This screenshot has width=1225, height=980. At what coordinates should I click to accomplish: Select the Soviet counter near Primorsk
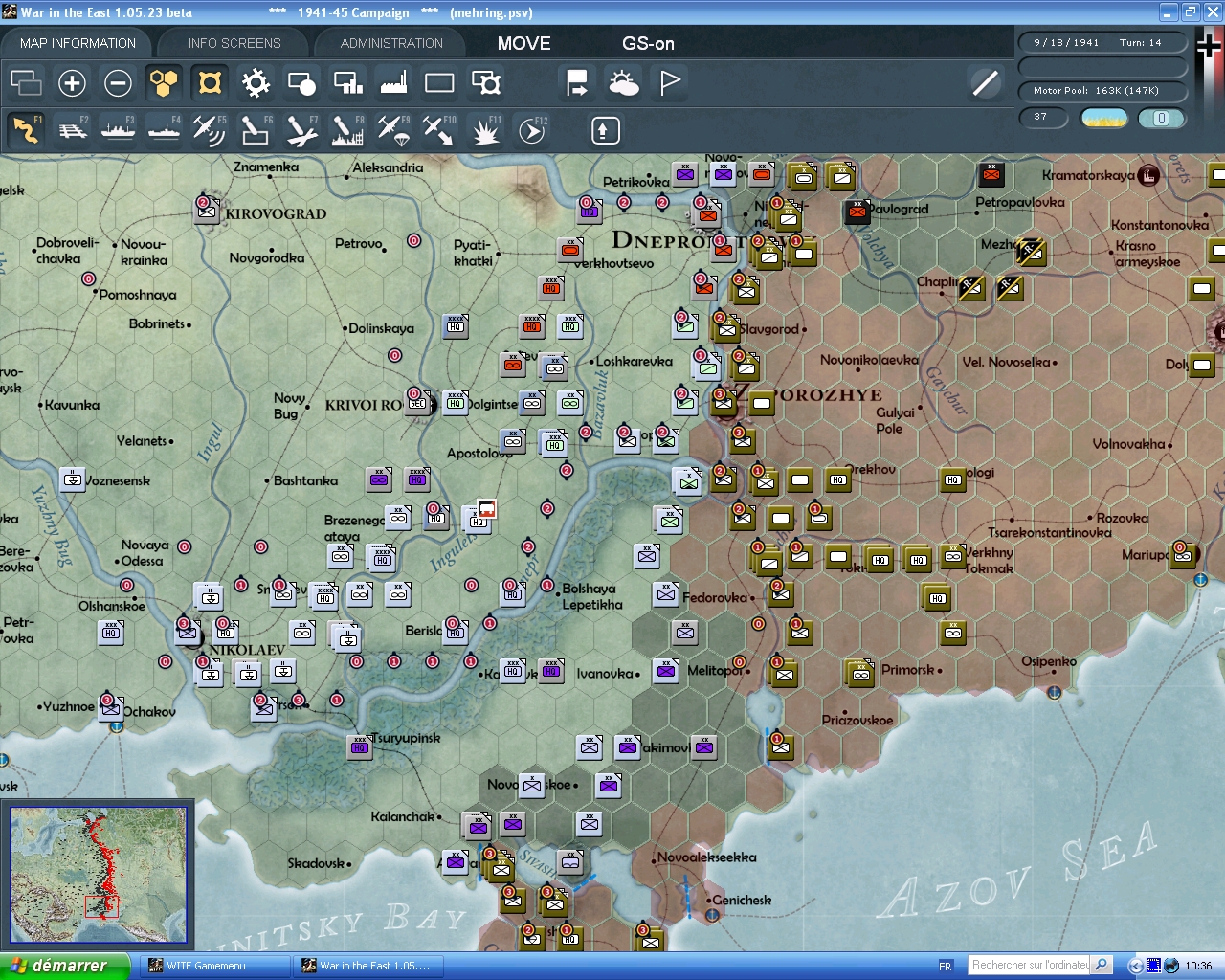coord(860,673)
